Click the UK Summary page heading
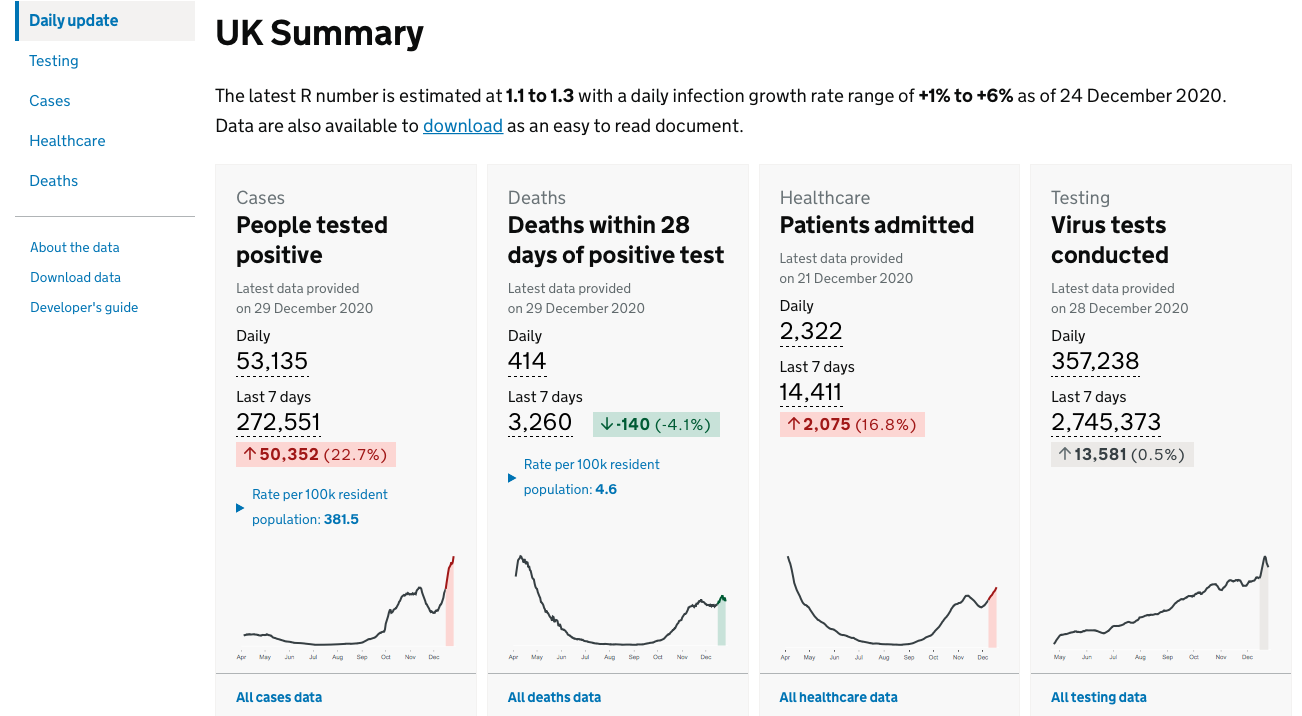1302x716 pixels. pos(320,33)
